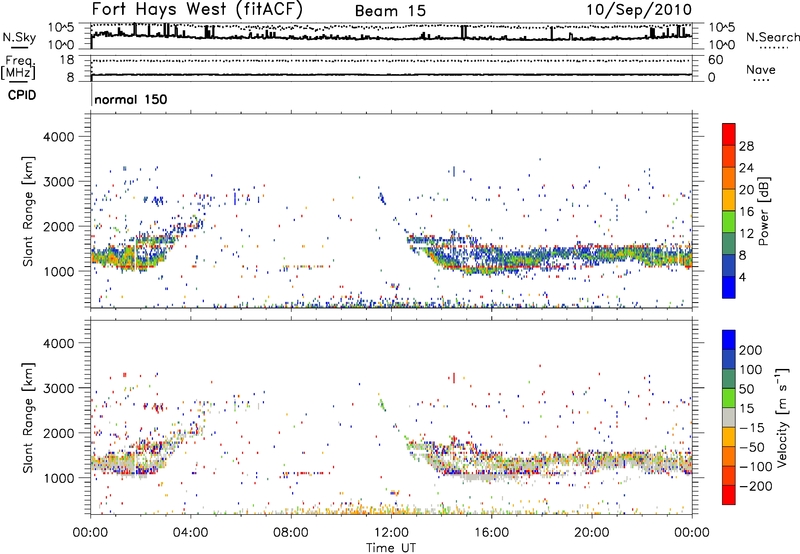Click the '-200' value on the velocity colorbar

[755, 486]
